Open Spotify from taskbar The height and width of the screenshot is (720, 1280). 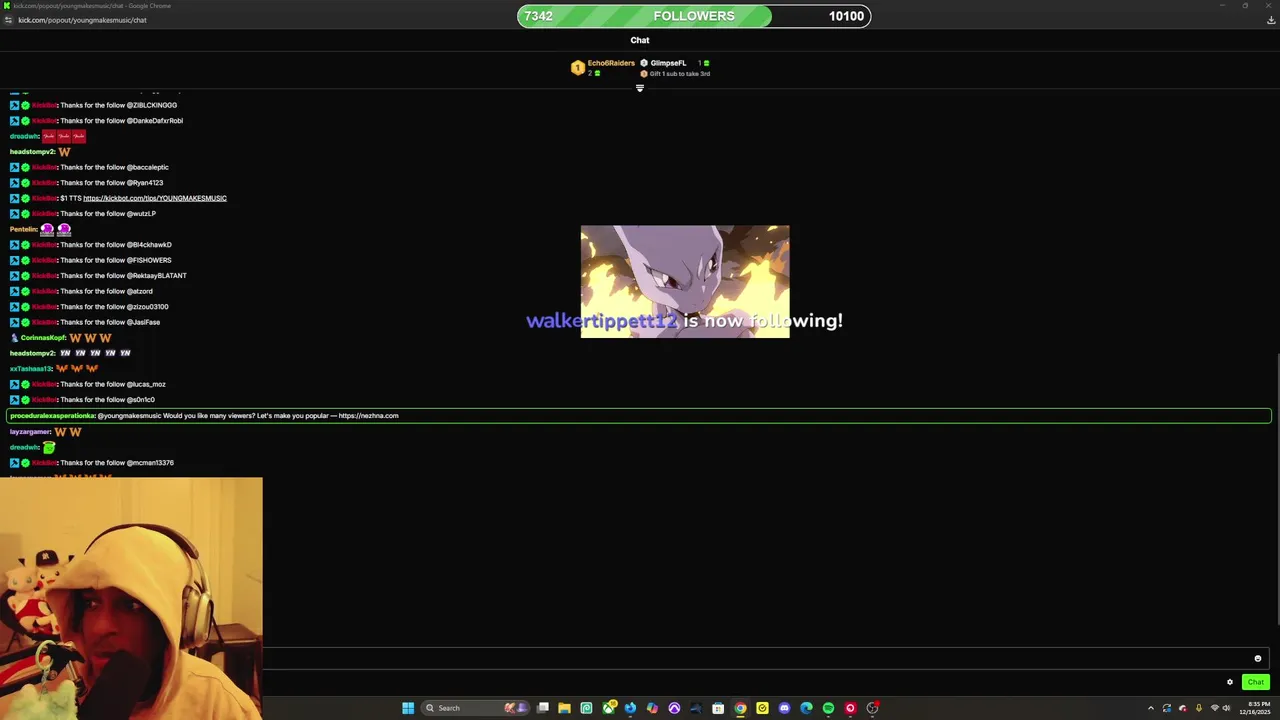(828, 708)
